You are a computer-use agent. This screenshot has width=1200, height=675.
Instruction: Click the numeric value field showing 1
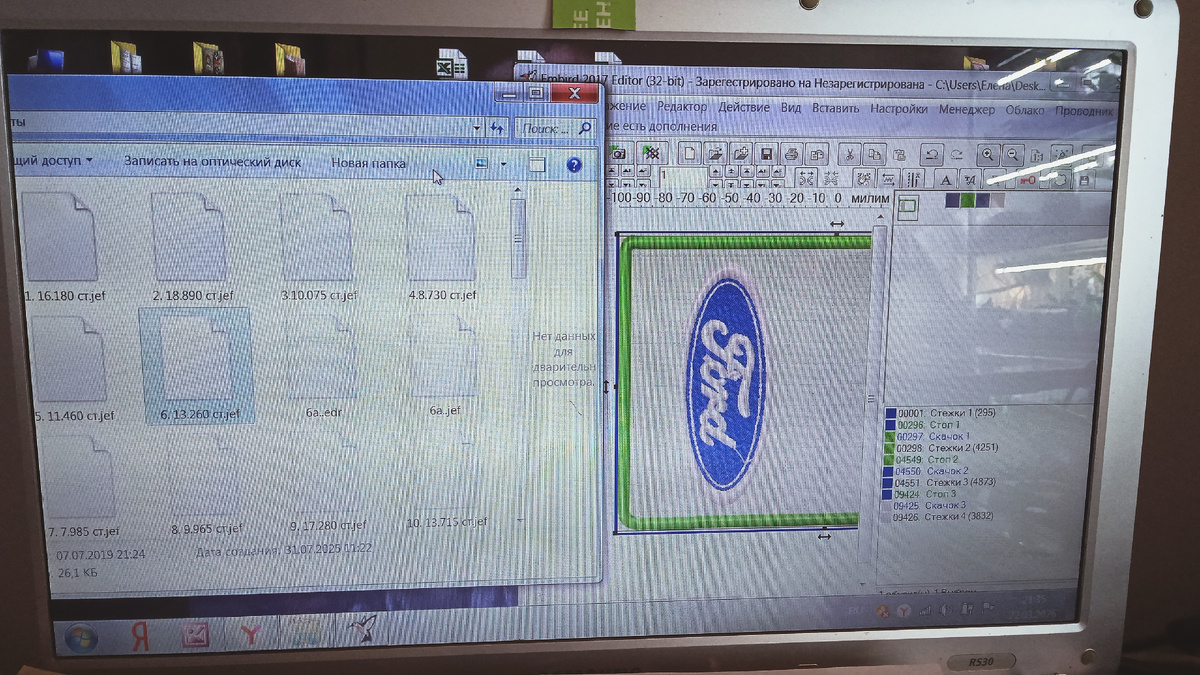tap(681, 176)
